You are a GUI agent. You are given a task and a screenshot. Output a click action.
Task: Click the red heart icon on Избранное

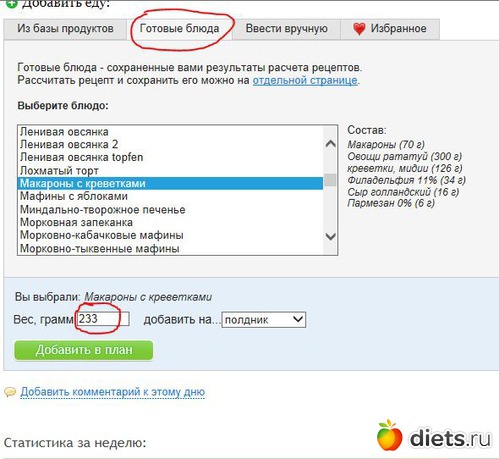[359, 29]
